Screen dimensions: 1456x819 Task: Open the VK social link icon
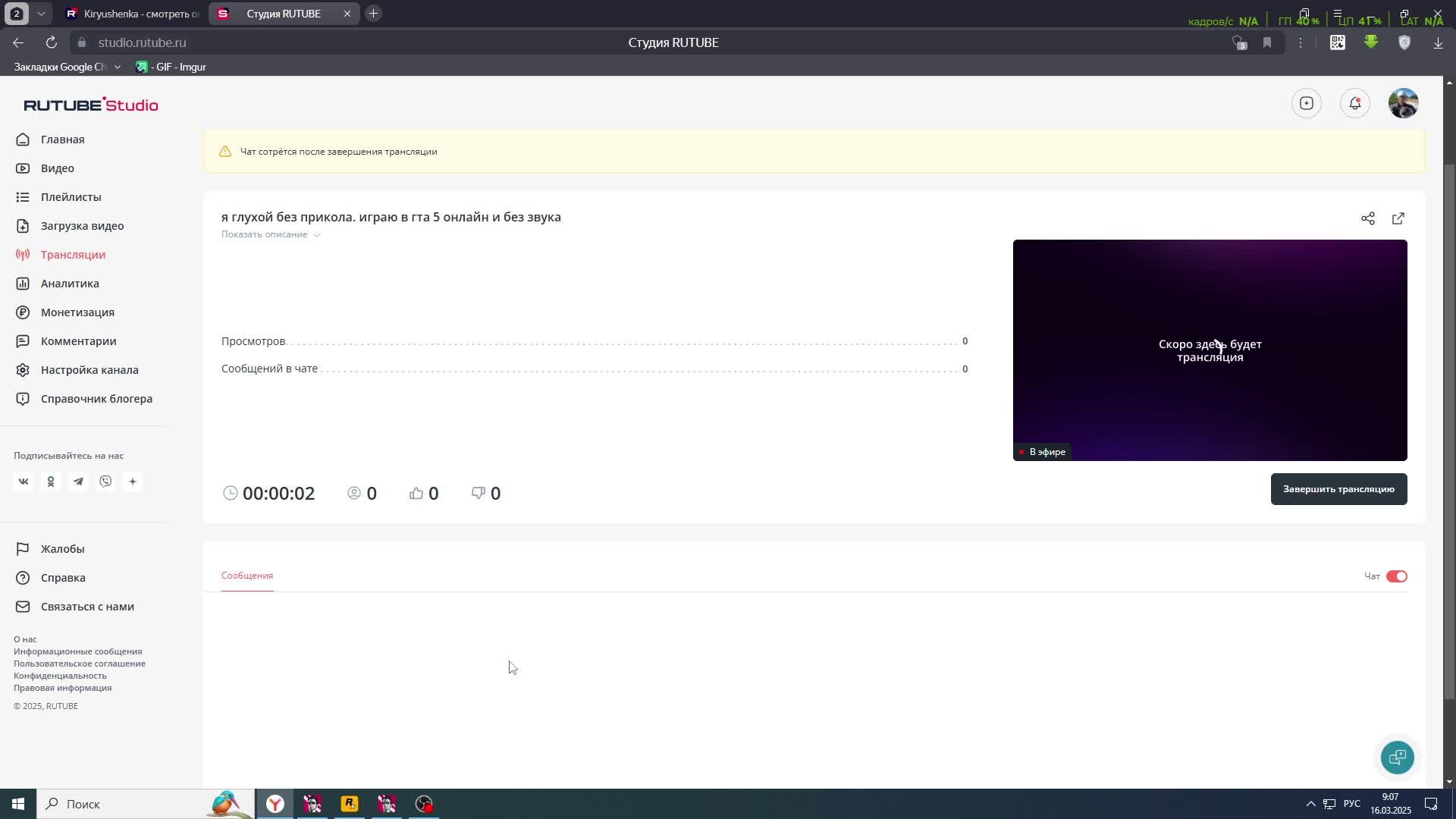click(x=24, y=482)
